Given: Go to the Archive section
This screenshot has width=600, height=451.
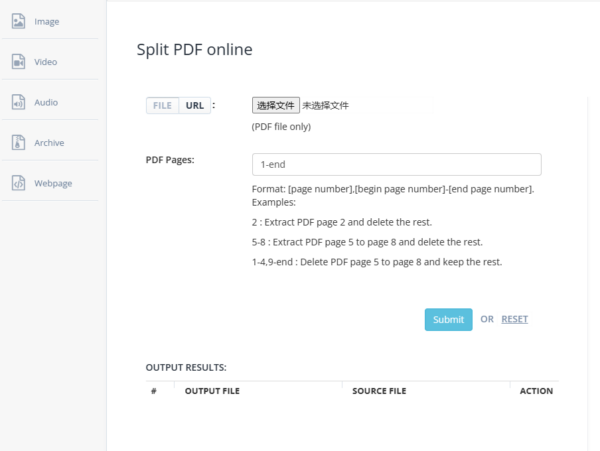Looking at the screenshot, I should click(49, 143).
